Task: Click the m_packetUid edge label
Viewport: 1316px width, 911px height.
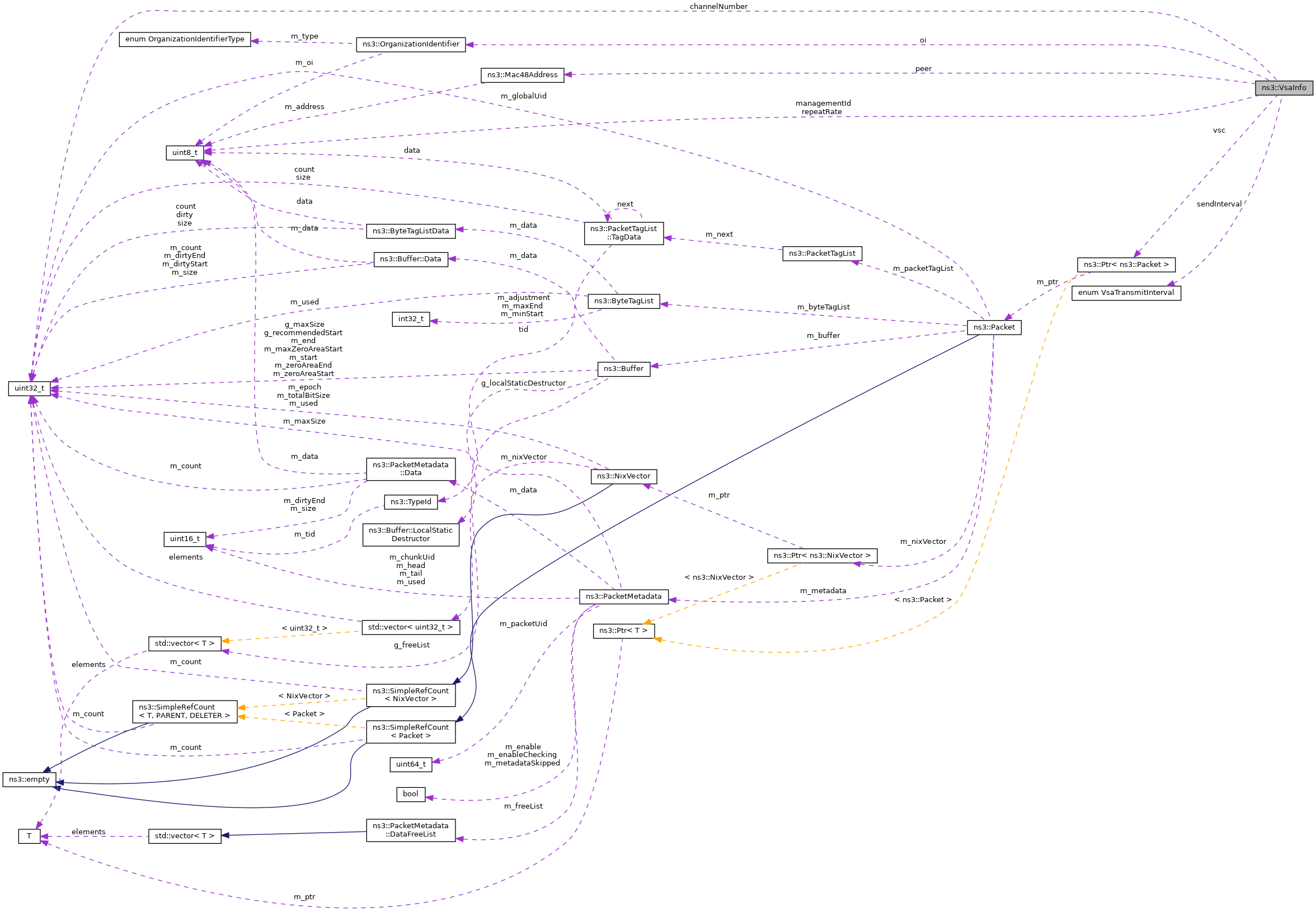Action: tap(523, 624)
